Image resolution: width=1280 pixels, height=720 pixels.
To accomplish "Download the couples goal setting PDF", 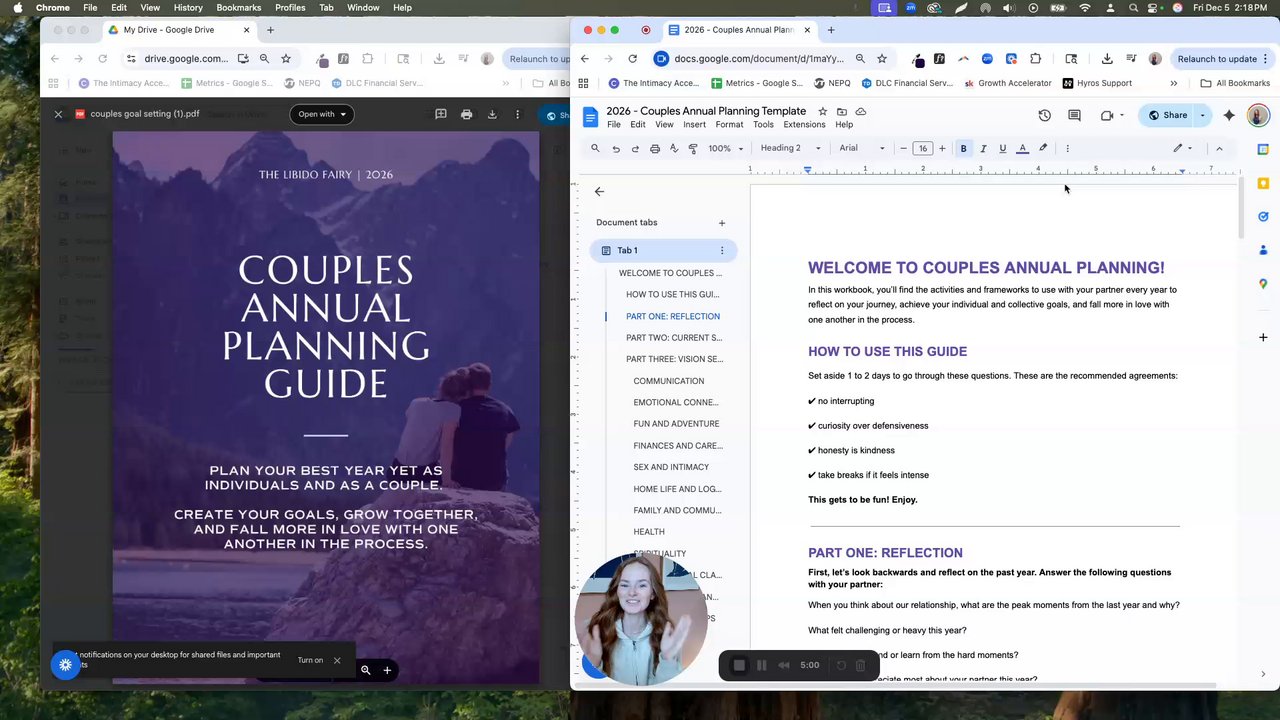I will click(492, 114).
